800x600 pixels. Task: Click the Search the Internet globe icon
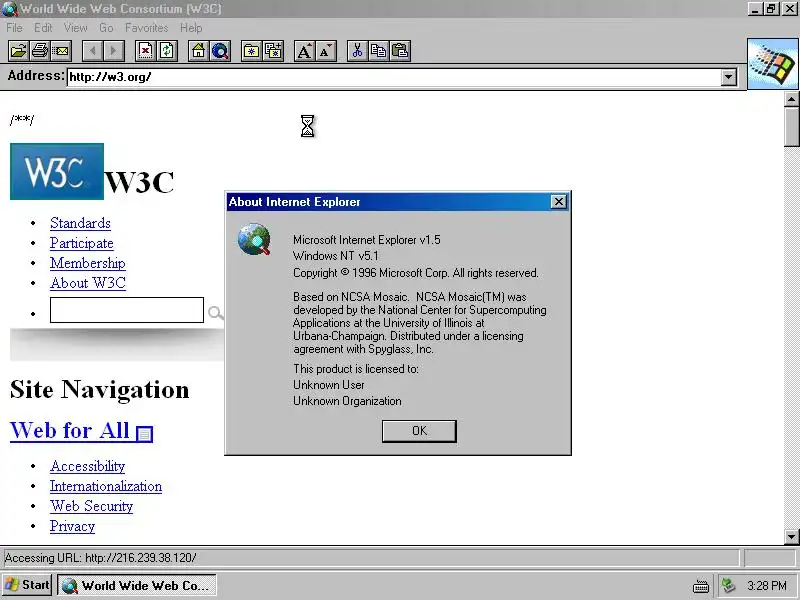tap(220, 51)
